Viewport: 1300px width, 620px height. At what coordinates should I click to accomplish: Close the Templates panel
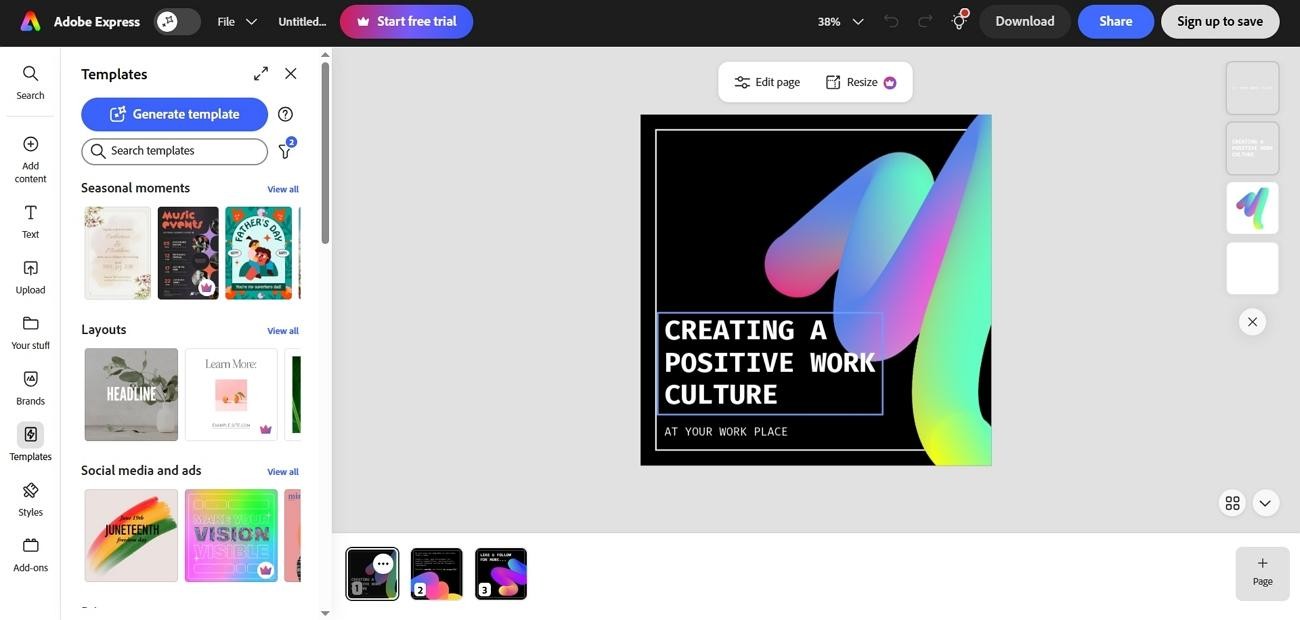pyautogui.click(x=291, y=74)
